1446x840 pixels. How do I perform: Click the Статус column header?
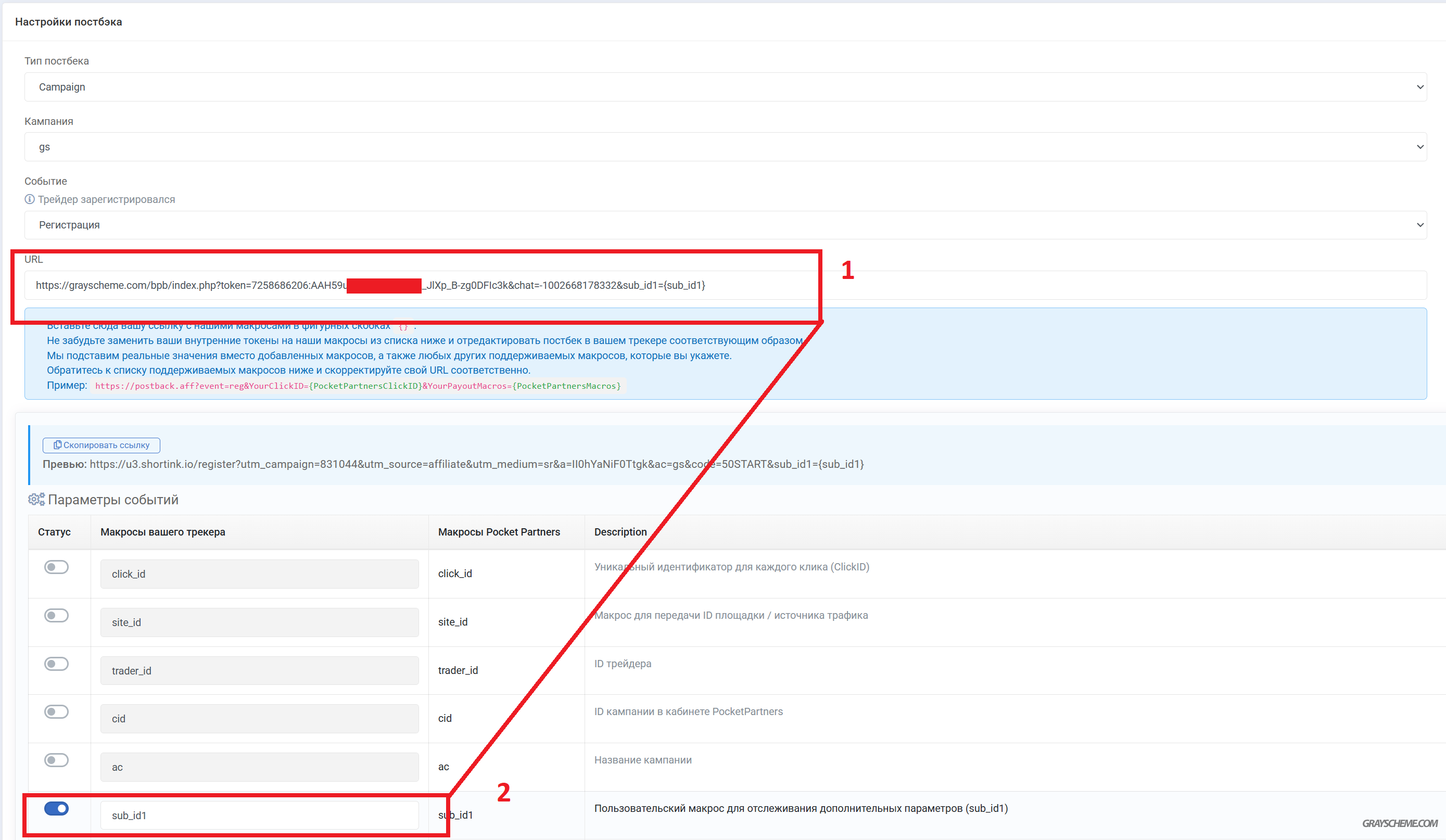55,532
